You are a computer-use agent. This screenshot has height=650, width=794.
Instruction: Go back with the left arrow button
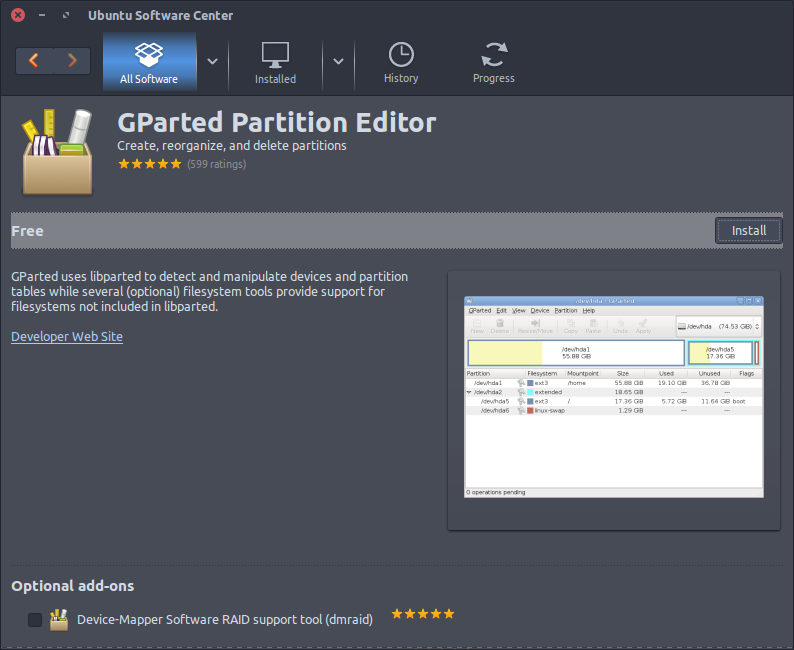point(34,61)
